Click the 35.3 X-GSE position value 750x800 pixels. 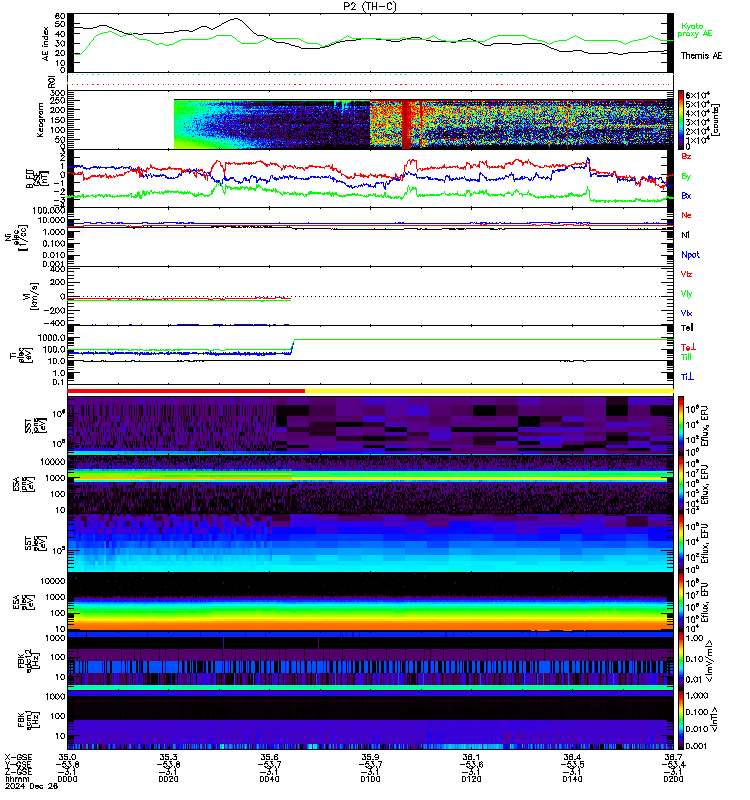click(168, 757)
